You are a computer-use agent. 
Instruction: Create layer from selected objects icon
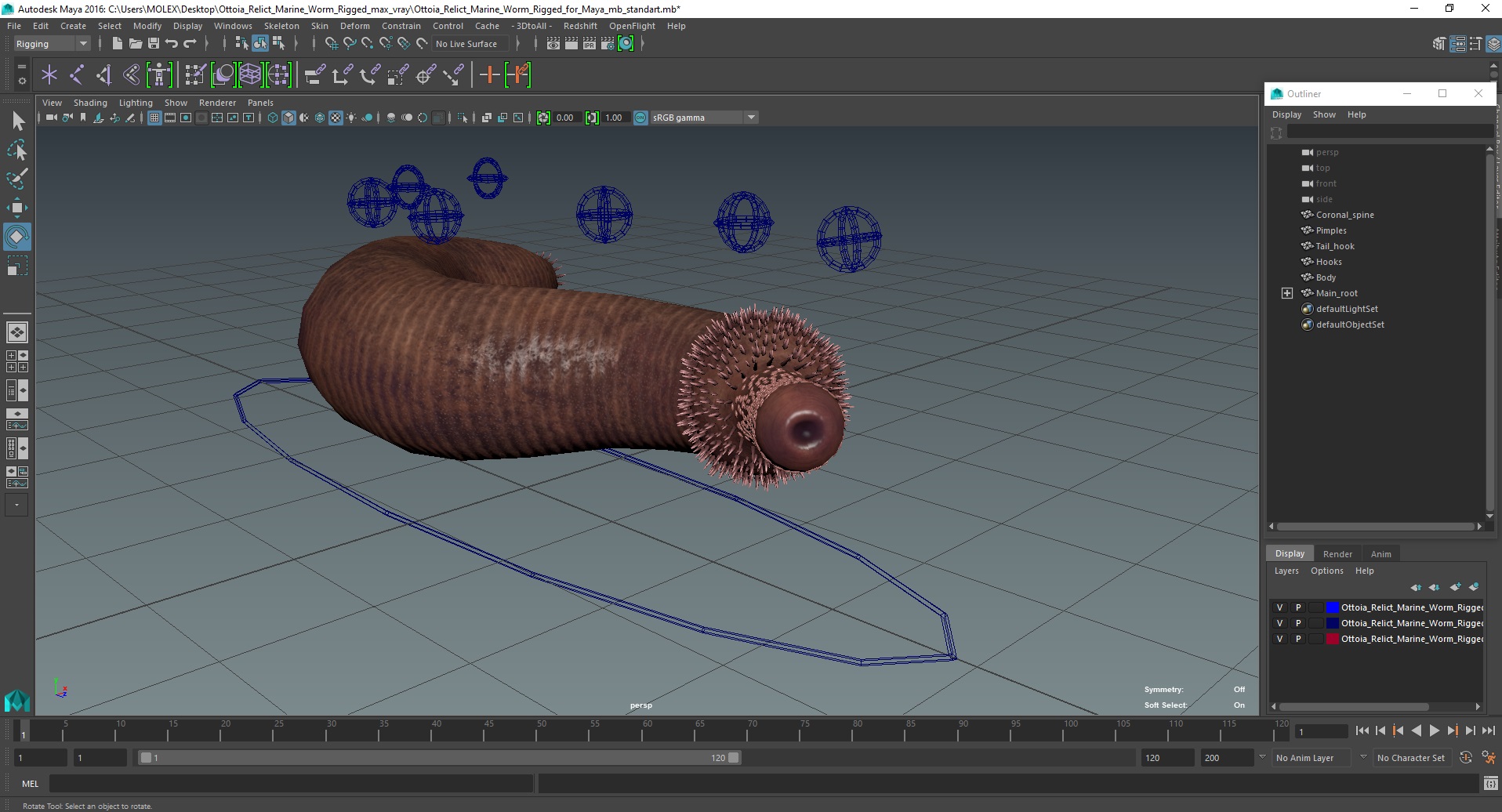pyautogui.click(x=1475, y=587)
